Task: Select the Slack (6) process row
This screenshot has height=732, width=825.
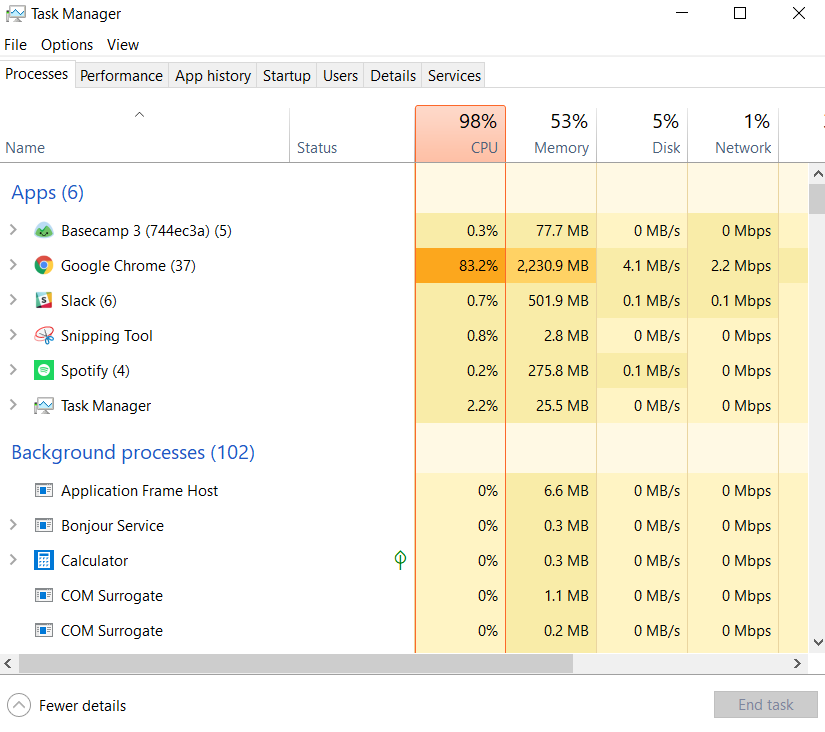Action: (x=404, y=300)
